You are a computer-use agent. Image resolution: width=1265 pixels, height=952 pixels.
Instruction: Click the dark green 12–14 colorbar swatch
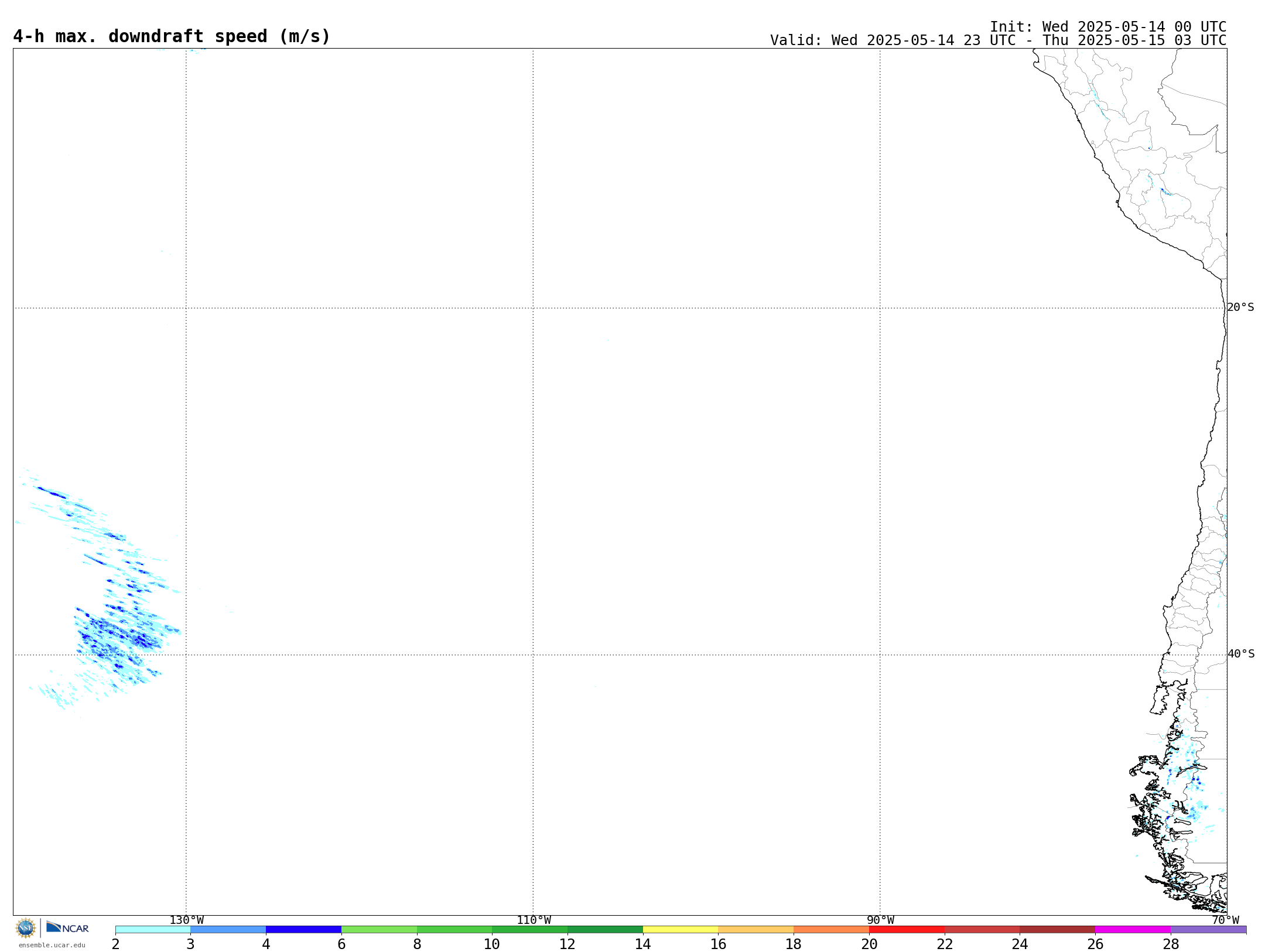606,930
